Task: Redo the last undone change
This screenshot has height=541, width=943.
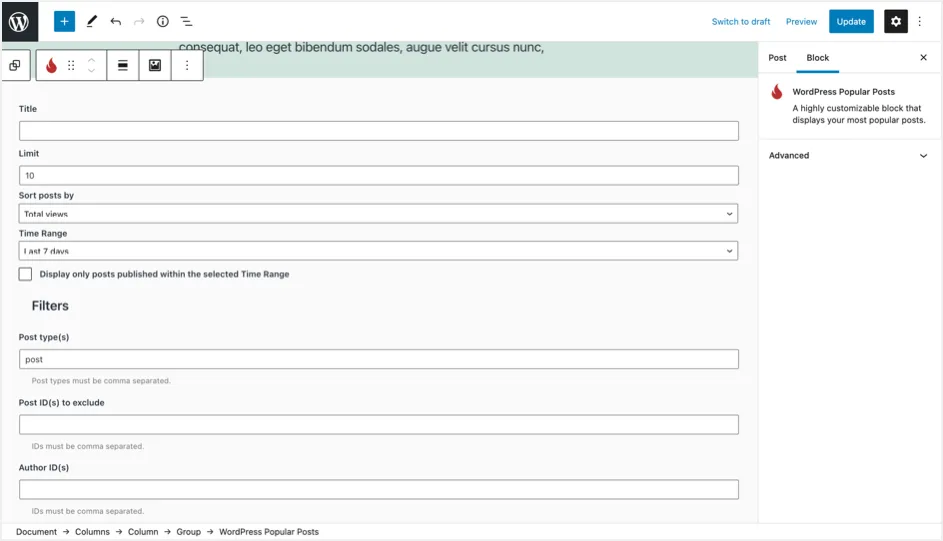Action: coord(139,22)
